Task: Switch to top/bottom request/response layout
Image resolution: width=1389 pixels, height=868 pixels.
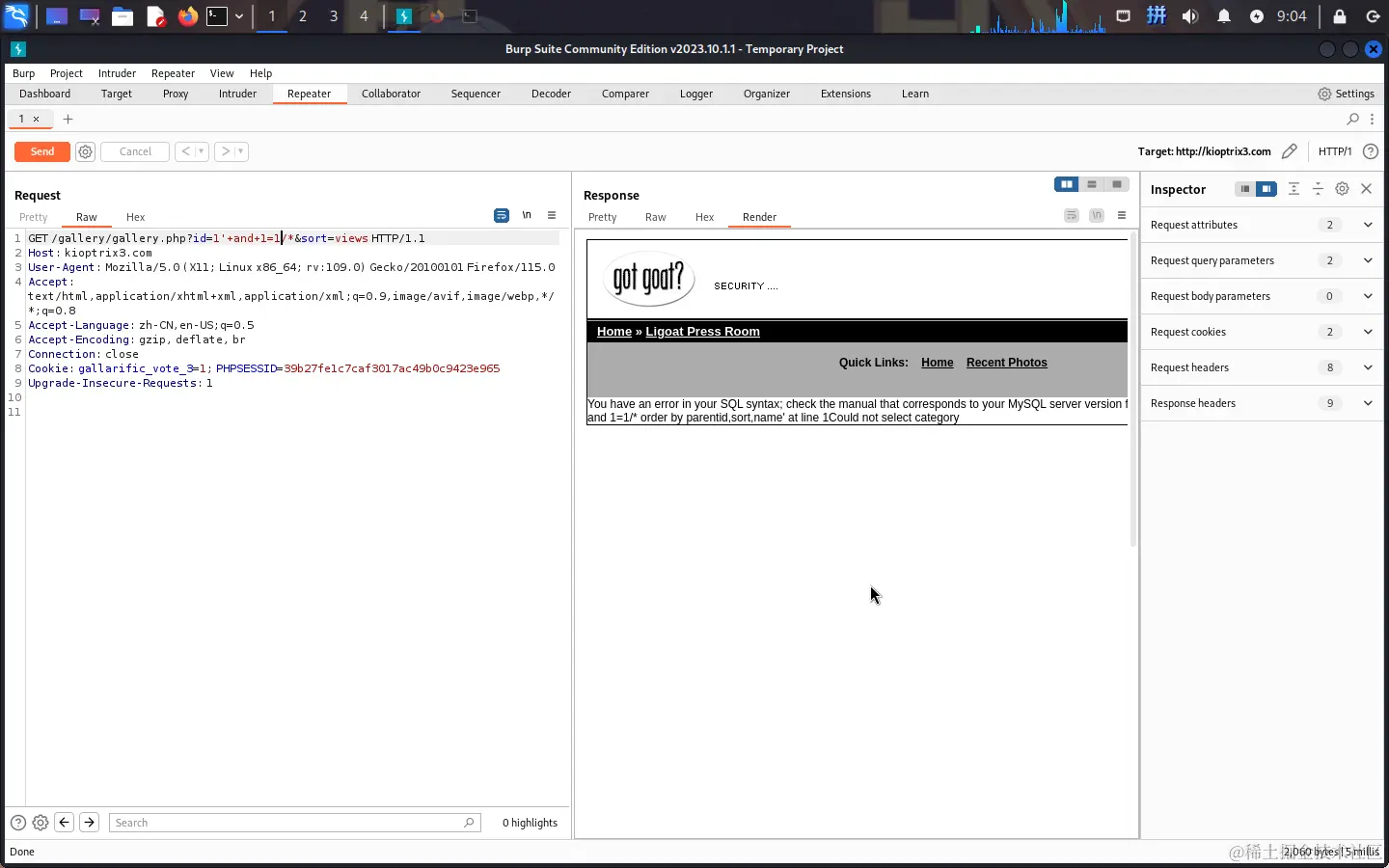Action: [x=1092, y=184]
